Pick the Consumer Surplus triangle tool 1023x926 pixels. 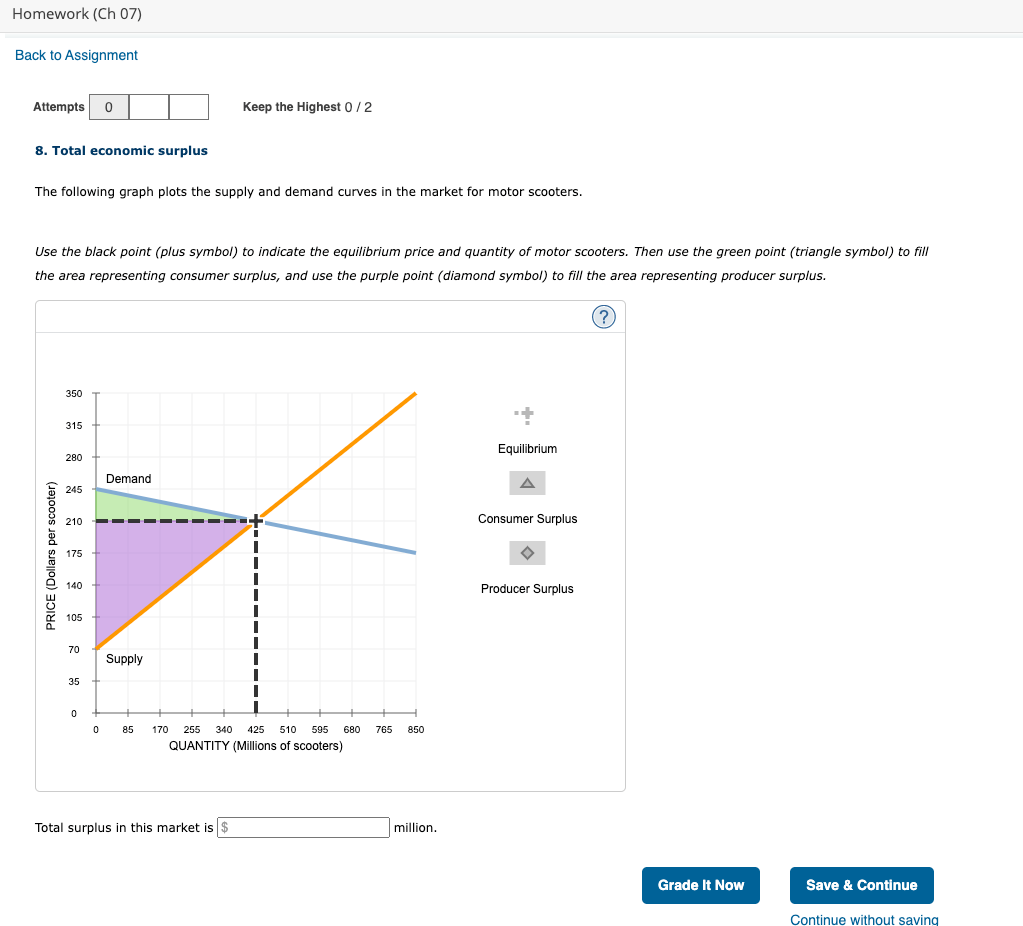527,484
